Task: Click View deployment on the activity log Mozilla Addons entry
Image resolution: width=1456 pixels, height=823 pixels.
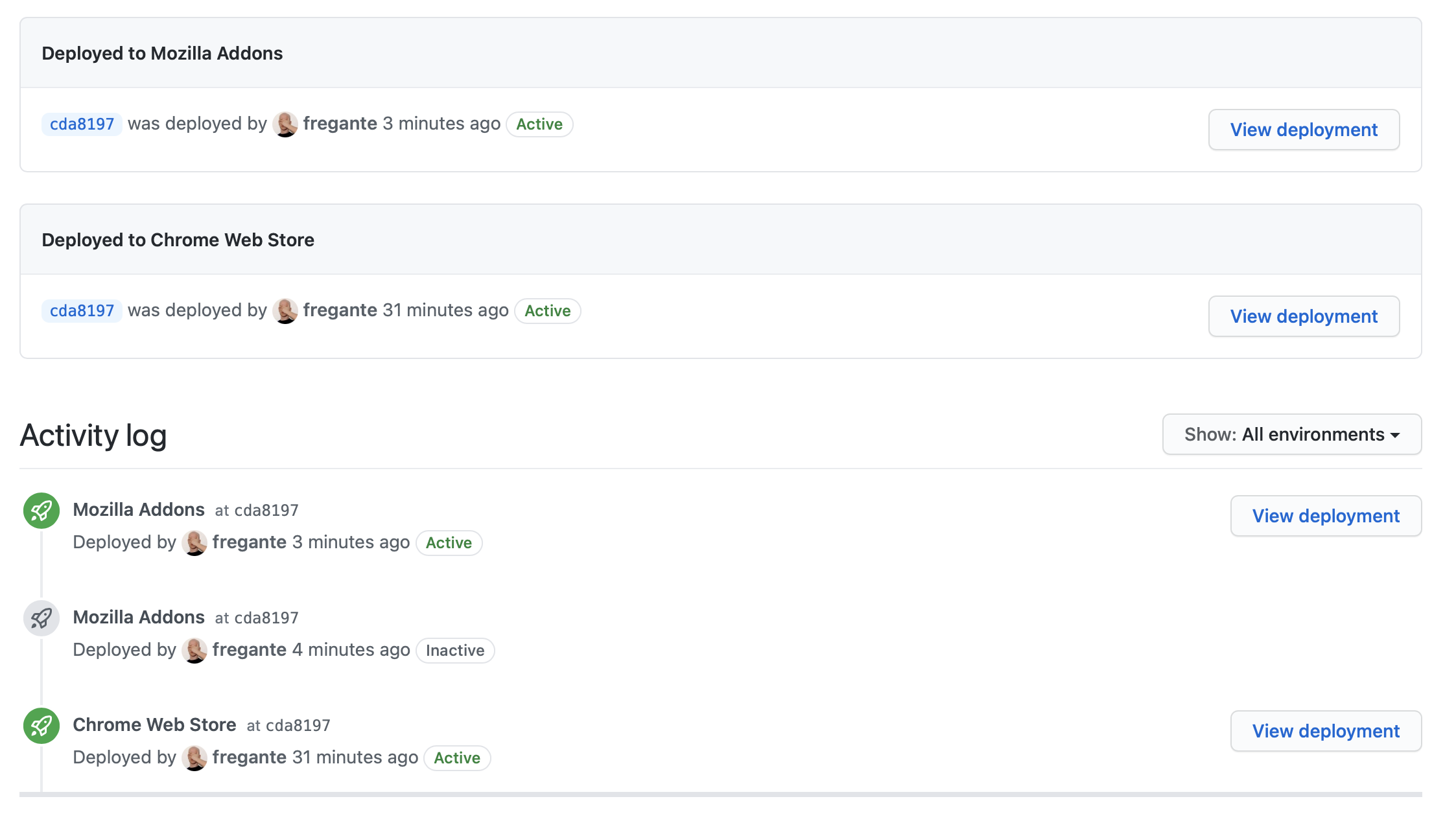Action: [x=1325, y=516]
